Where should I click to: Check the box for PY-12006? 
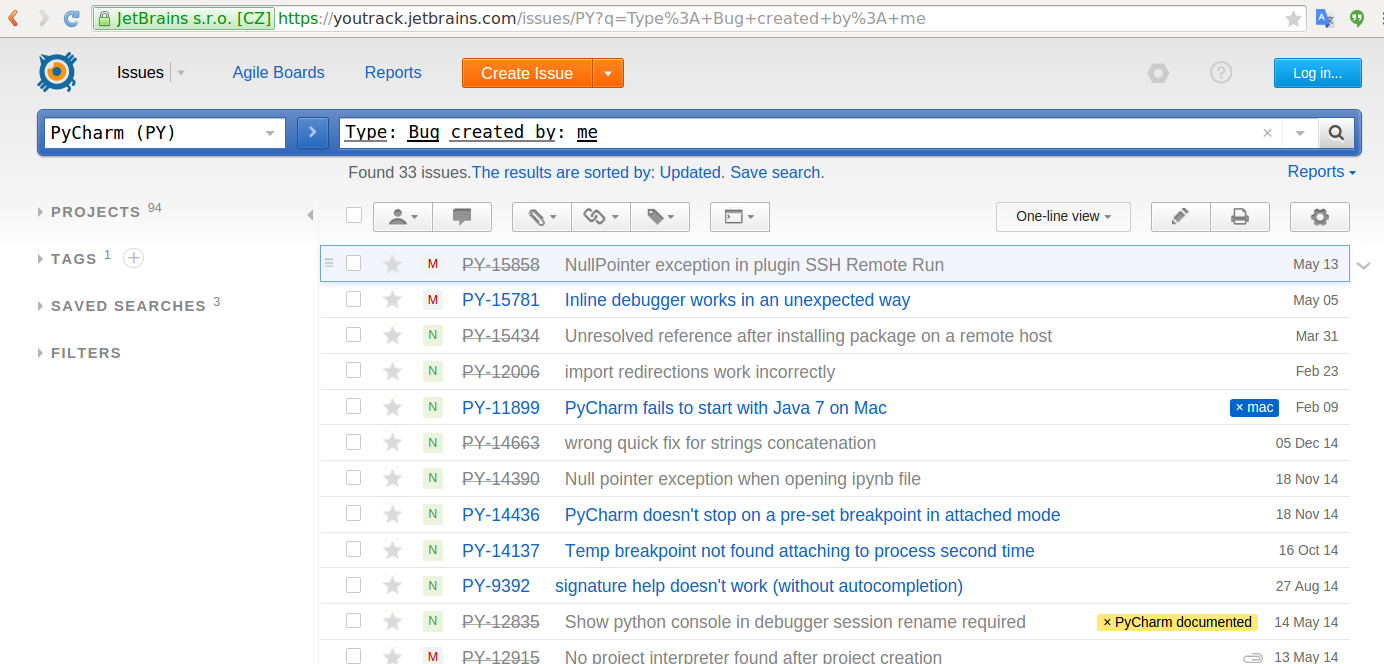(x=353, y=370)
